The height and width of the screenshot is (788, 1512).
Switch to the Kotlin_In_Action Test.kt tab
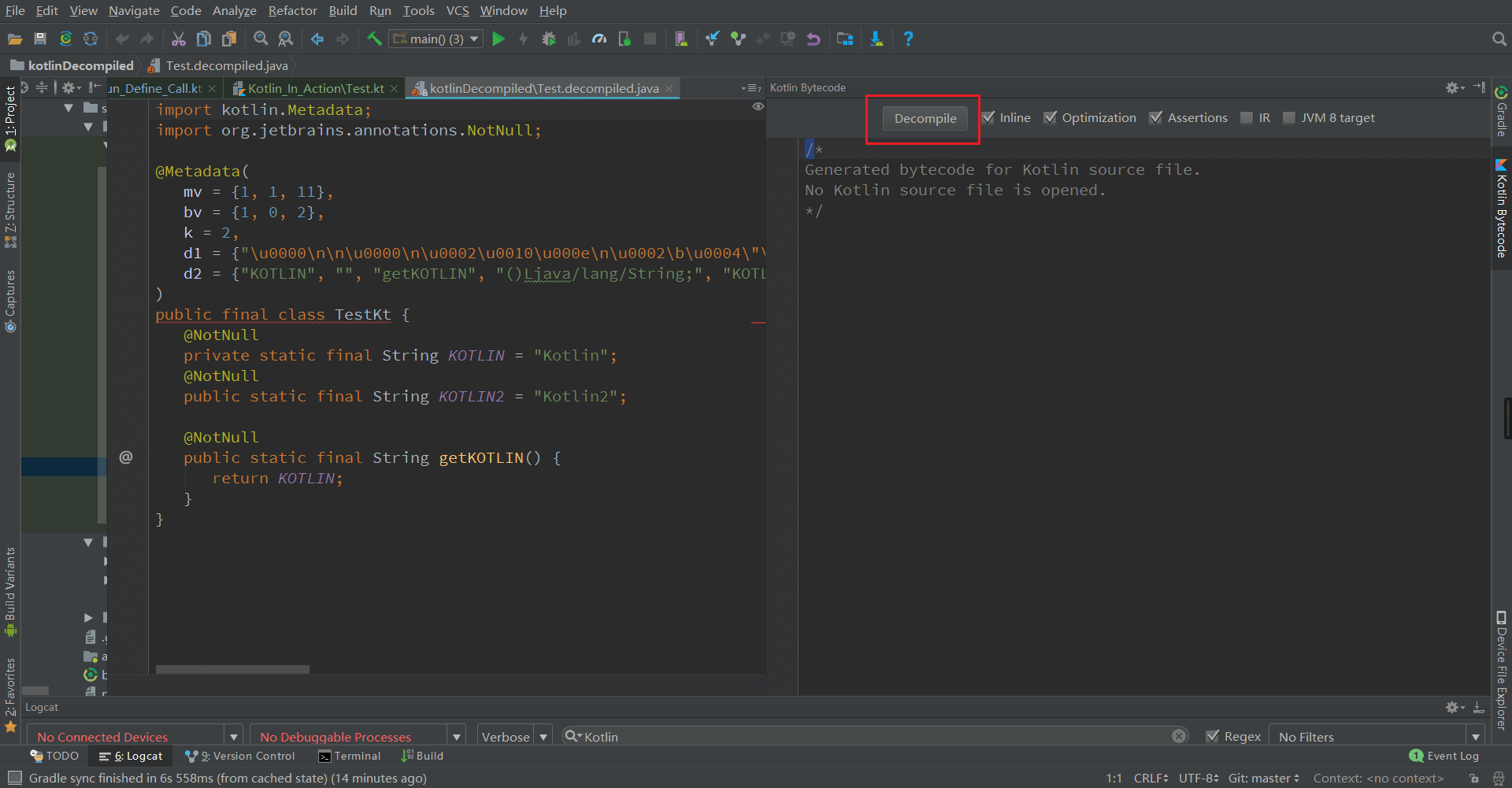pyautogui.click(x=313, y=88)
